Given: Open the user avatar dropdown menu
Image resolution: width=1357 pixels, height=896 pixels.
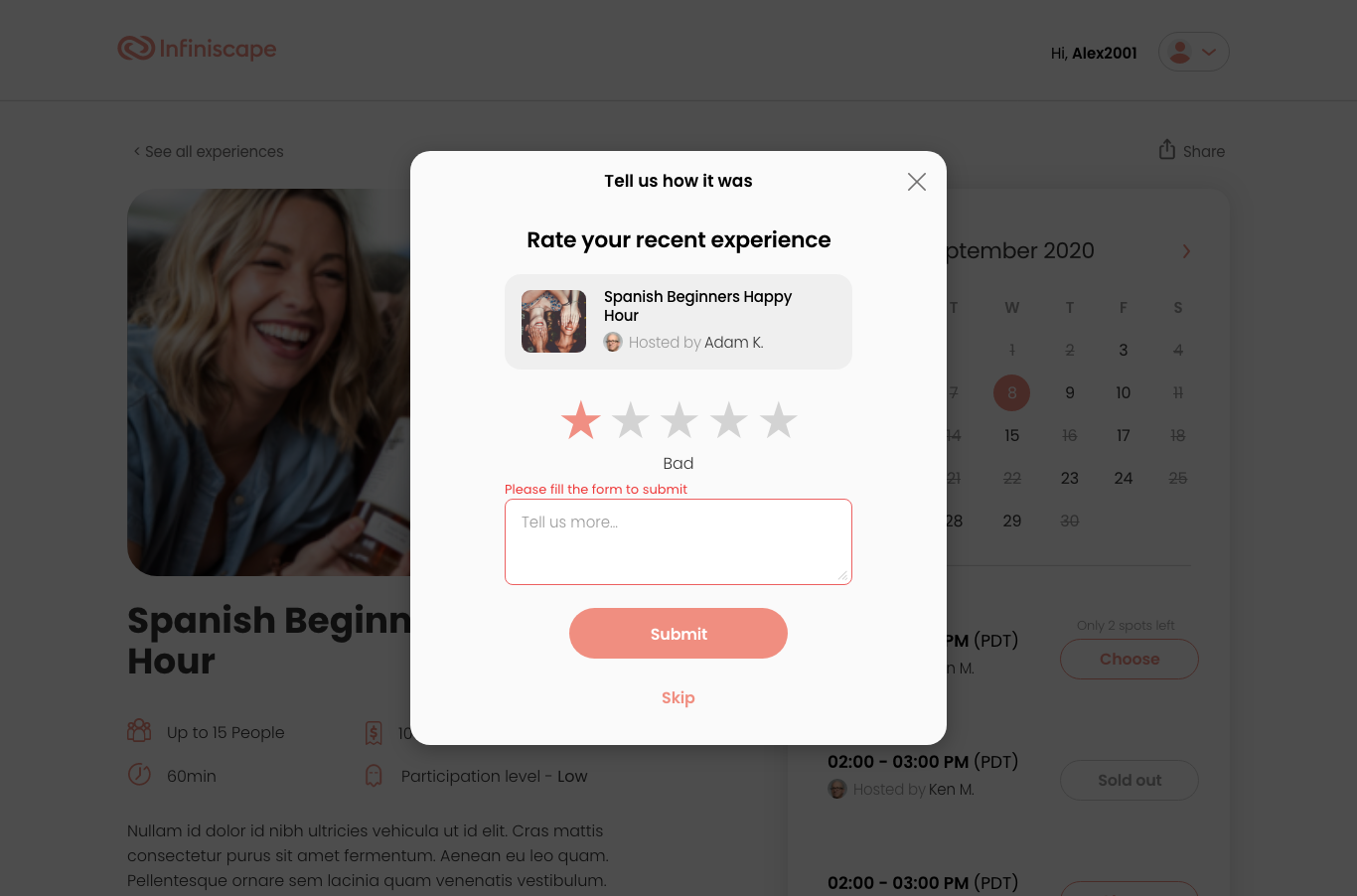Looking at the screenshot, I should [1194, 52].
